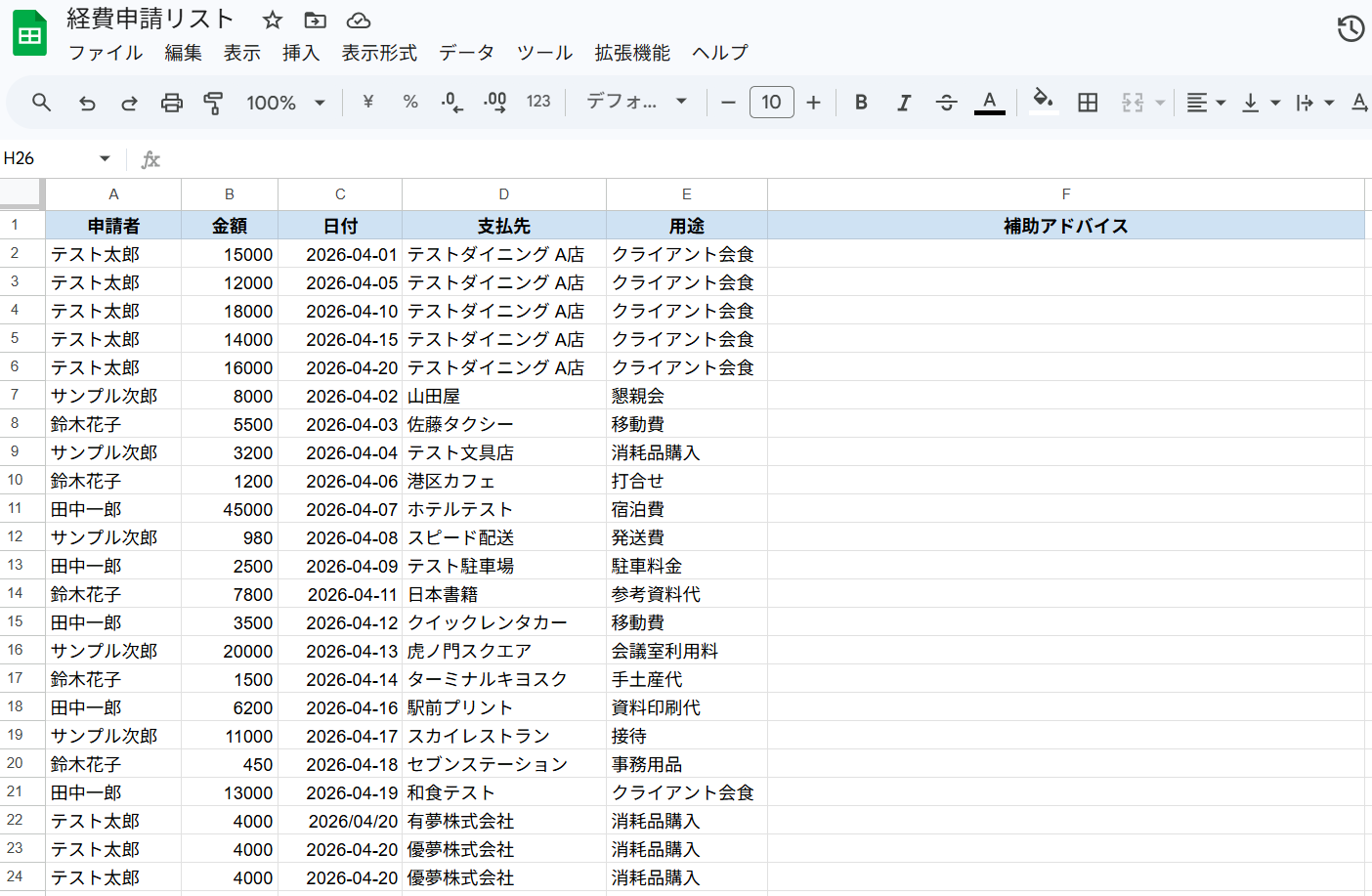Open the 編集 menu

pyautogui.click(x=184, y=53)
